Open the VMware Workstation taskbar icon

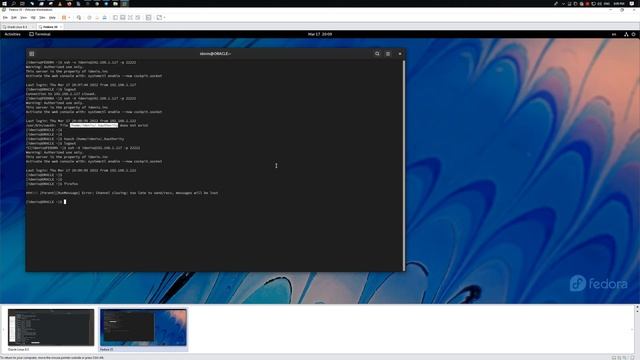tap(124, 3)
